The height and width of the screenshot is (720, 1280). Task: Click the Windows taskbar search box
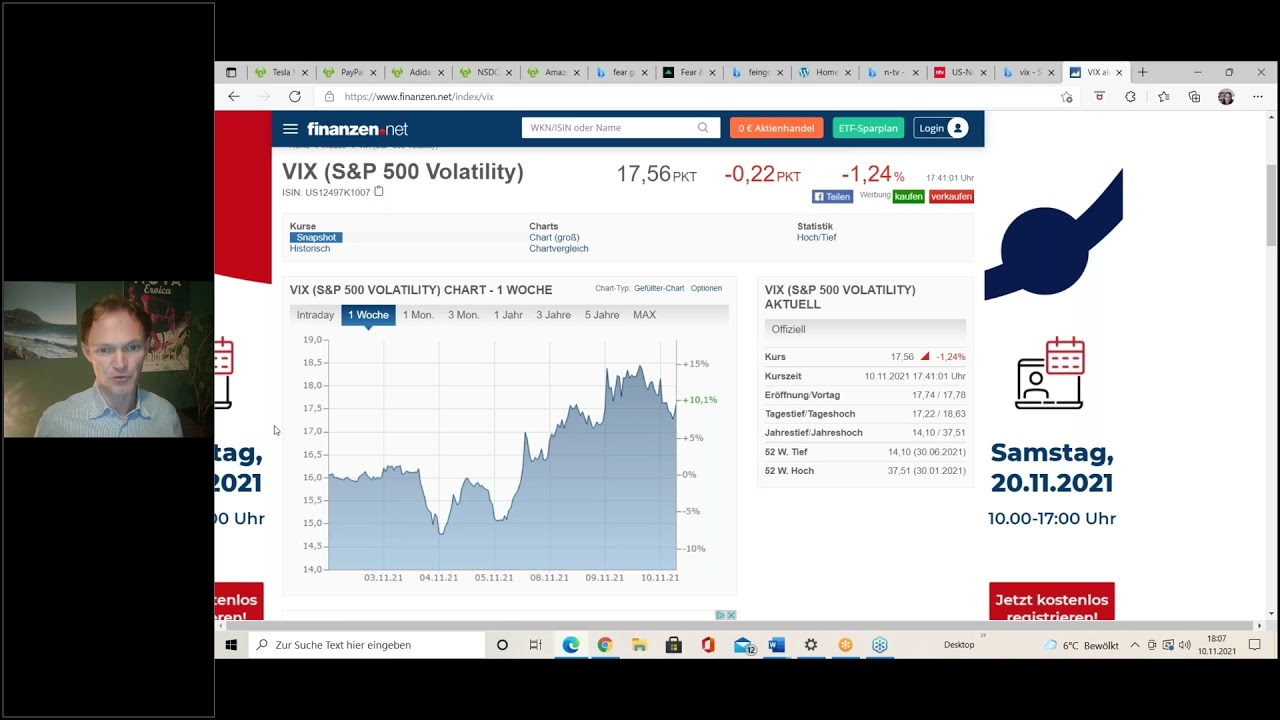[x=366, y=645]
